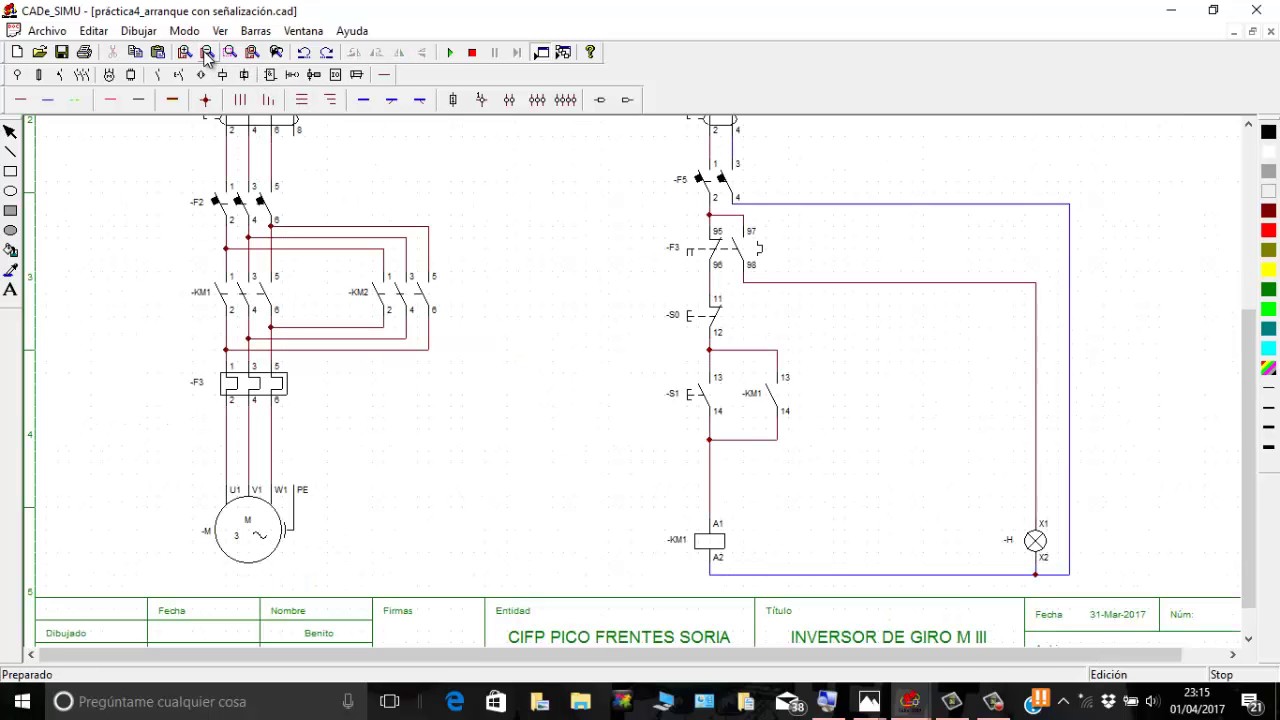
Task: Open the Modo menu
Action: pyautogui.click(x=184, y=31)
